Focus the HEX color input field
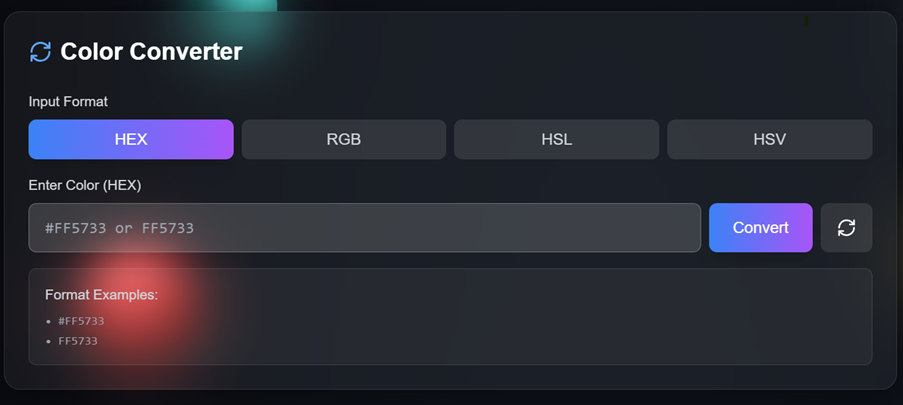This screenshot has width=903, height=405. pyautogui.click(x=364, y=228)
